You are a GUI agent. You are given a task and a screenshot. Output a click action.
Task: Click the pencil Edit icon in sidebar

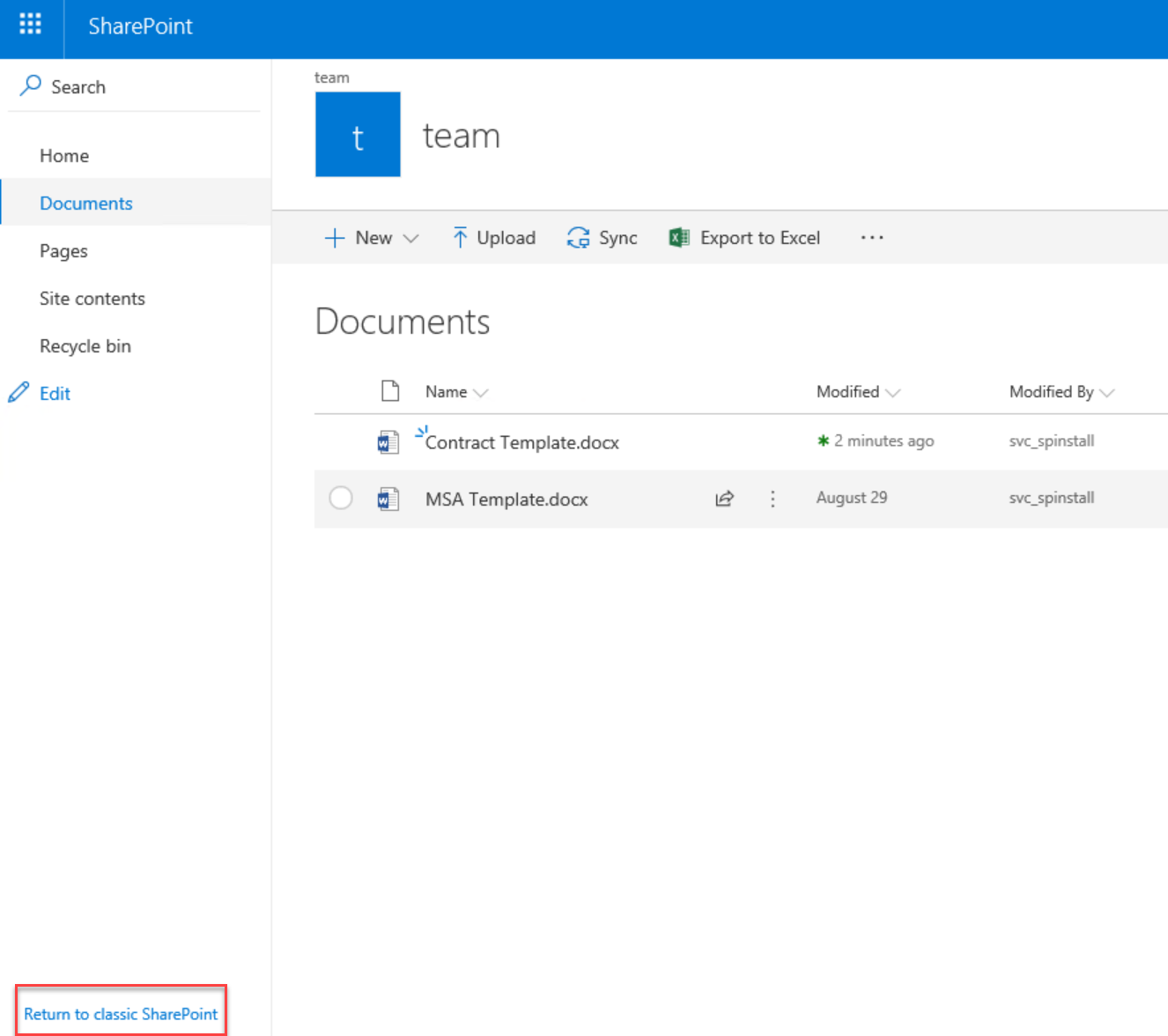click(18, 393)
